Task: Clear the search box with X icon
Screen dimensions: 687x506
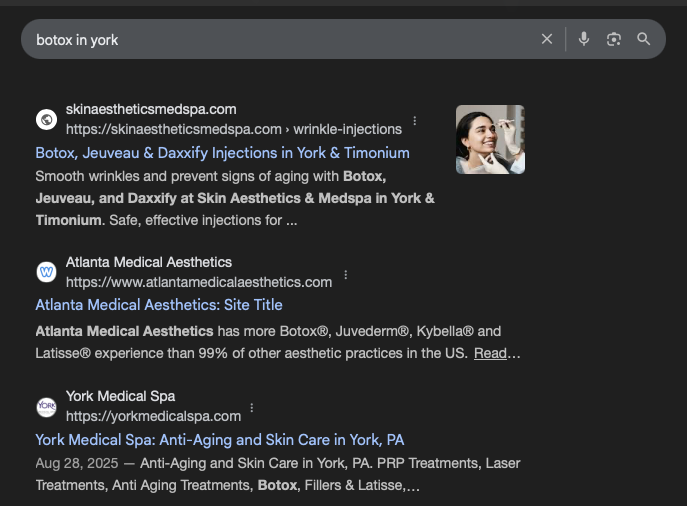Action: (x=546, y=39)
